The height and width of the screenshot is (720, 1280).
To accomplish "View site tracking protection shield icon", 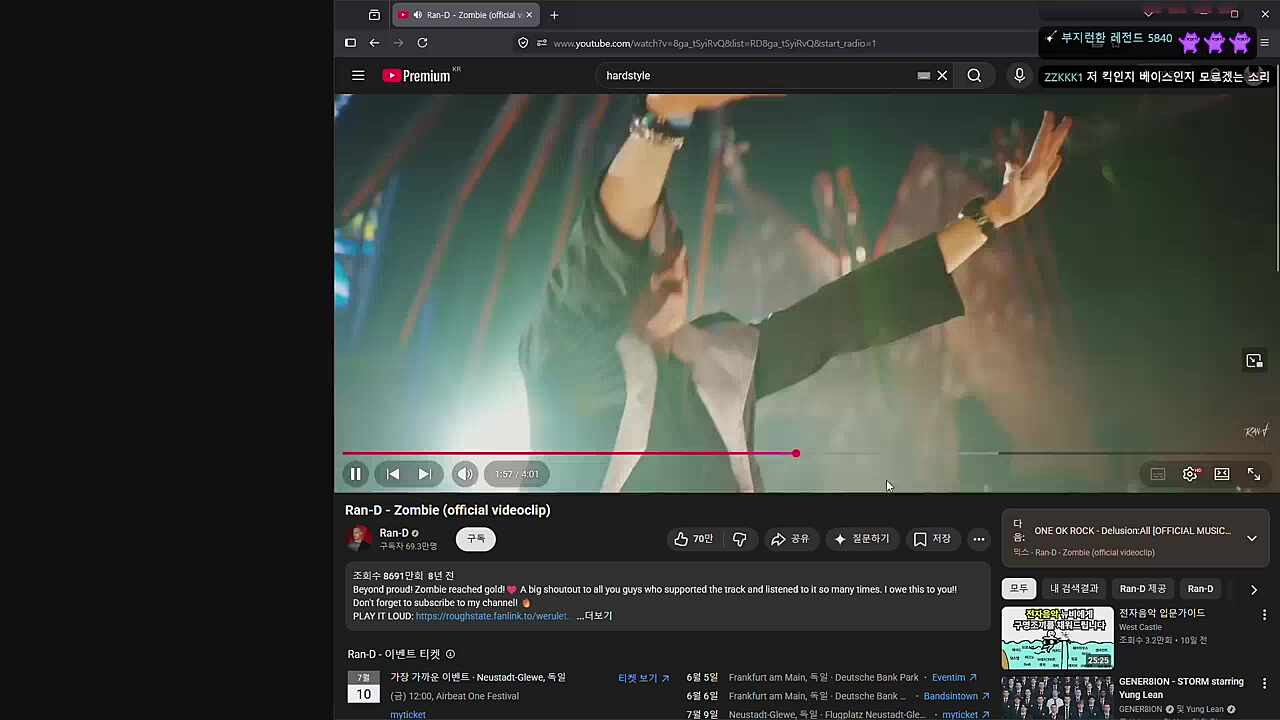I will tap(523, 43).
